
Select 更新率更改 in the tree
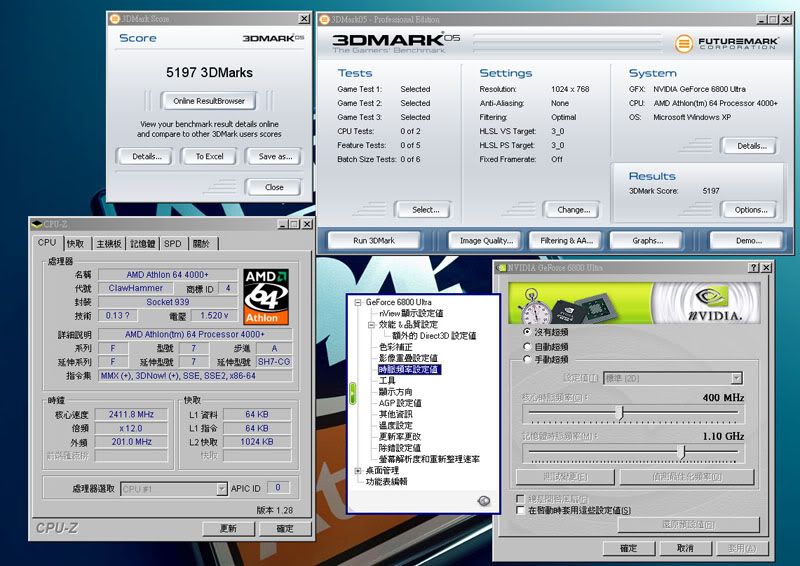(400, 437)
